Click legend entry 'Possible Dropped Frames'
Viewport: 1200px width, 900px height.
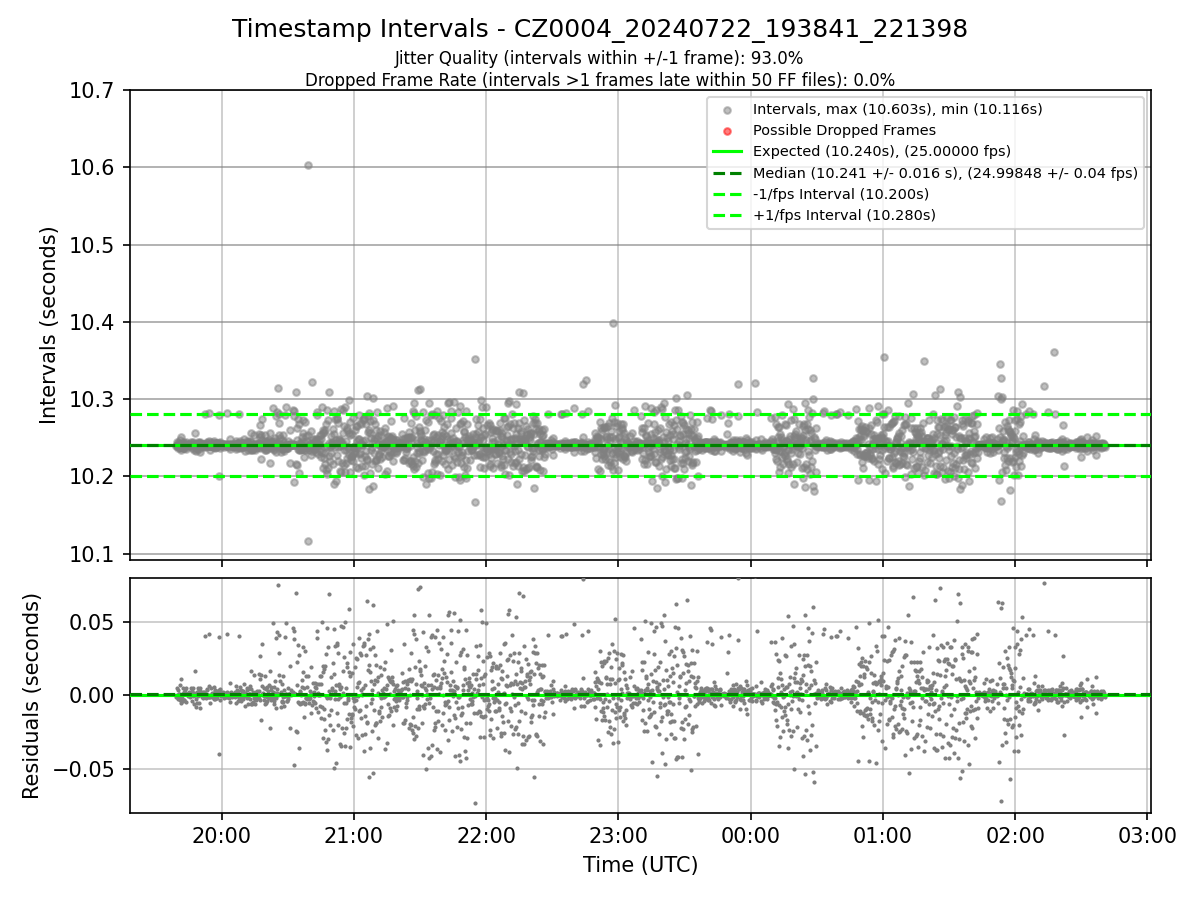pos(844,130)
